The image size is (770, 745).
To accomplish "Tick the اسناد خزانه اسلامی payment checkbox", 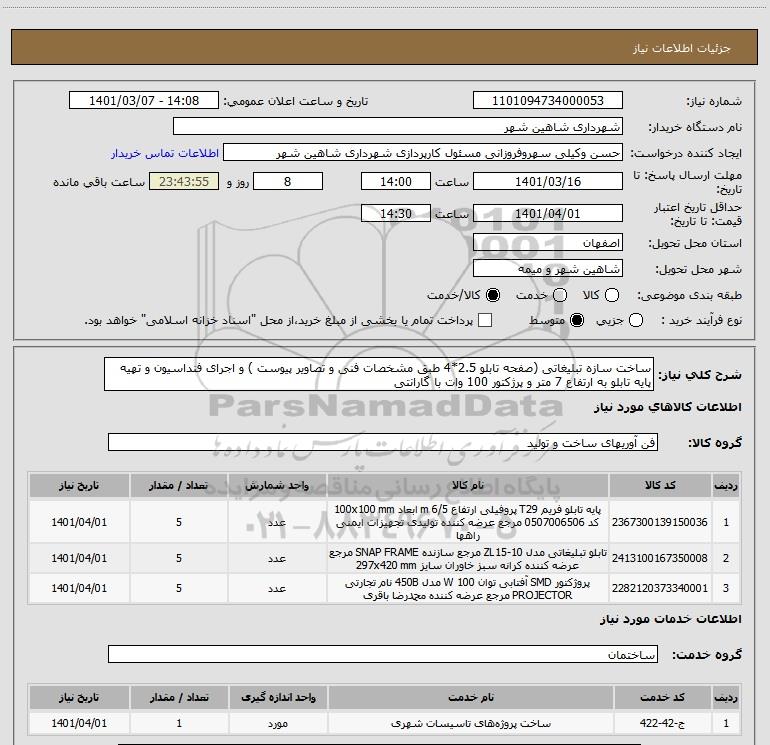I will pos(485,321).
